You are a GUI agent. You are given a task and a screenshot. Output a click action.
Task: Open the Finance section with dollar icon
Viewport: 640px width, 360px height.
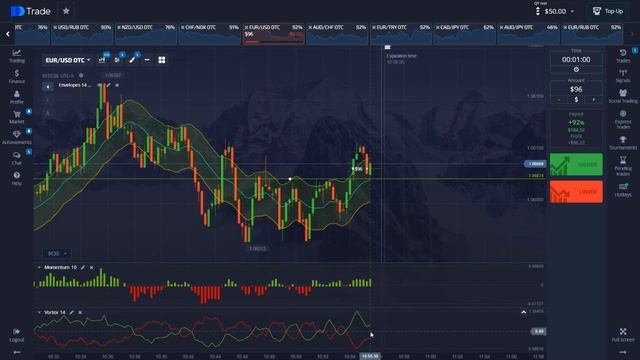(x=17, y=76)
